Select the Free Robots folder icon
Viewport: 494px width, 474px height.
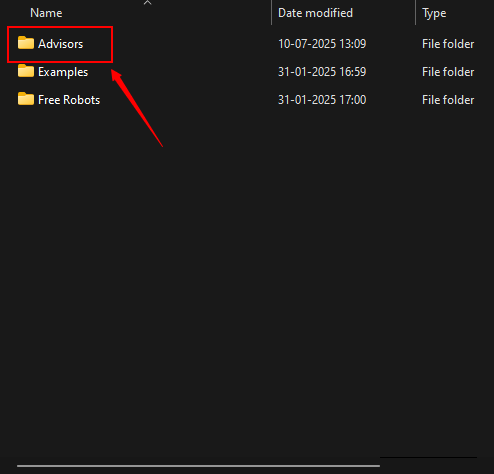pyautogui.click(x=26, y=99)
